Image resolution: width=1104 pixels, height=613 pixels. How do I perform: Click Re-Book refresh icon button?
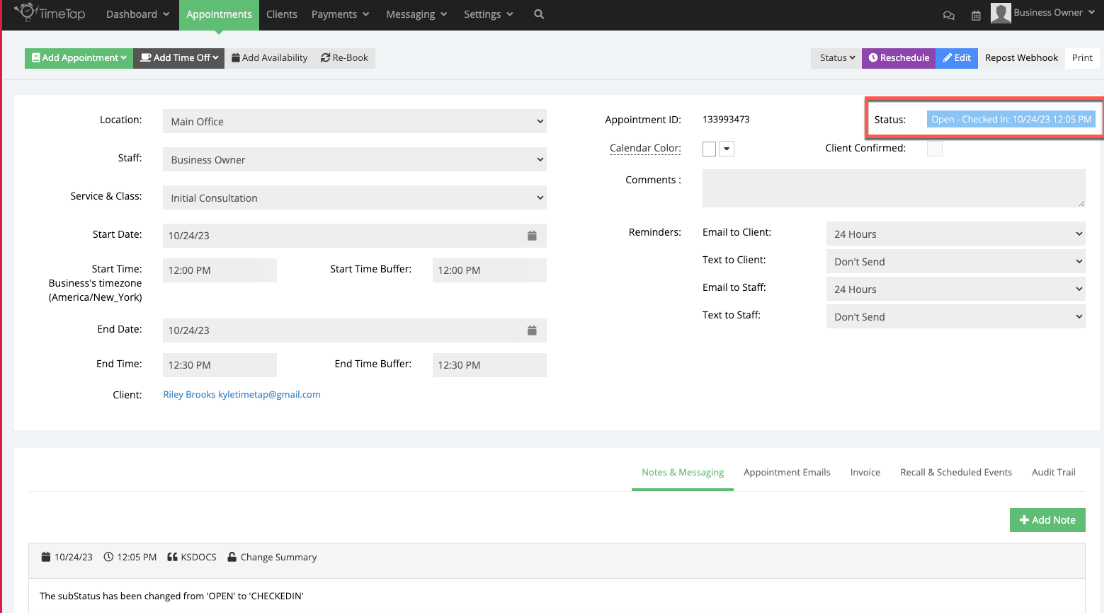[x=345, y=58]
